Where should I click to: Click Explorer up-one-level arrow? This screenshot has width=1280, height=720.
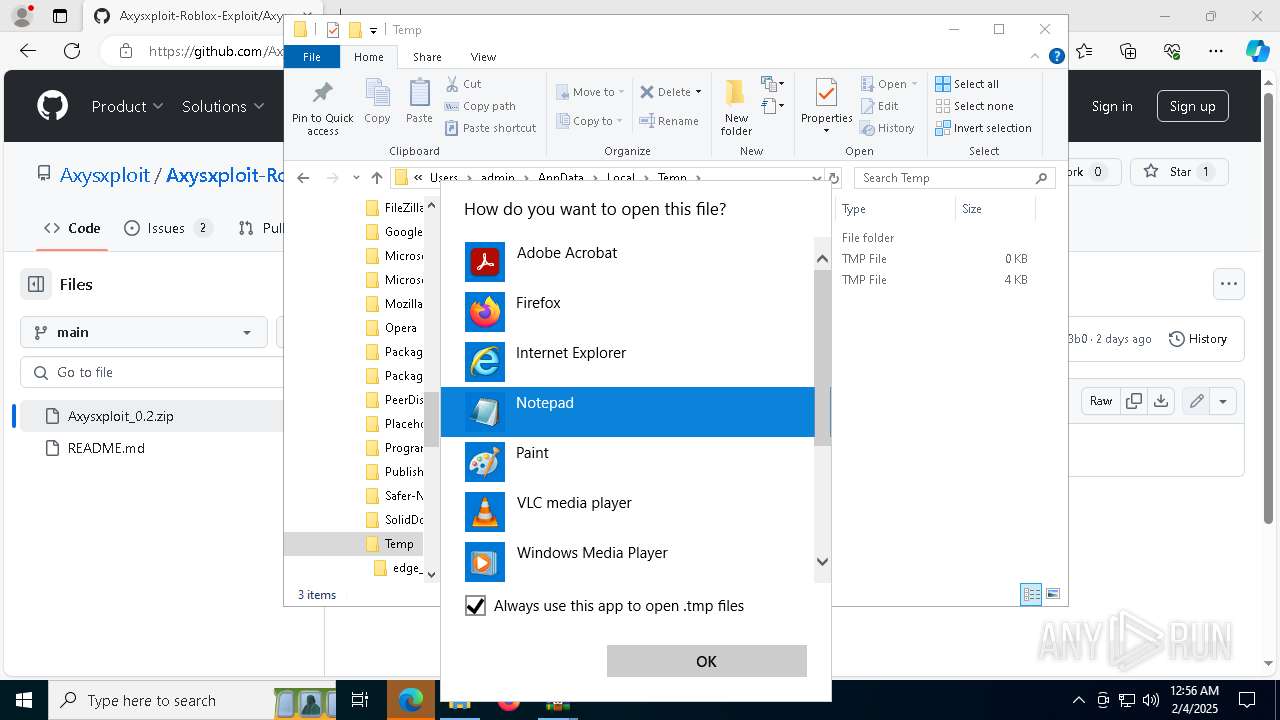tap(376, 178)
